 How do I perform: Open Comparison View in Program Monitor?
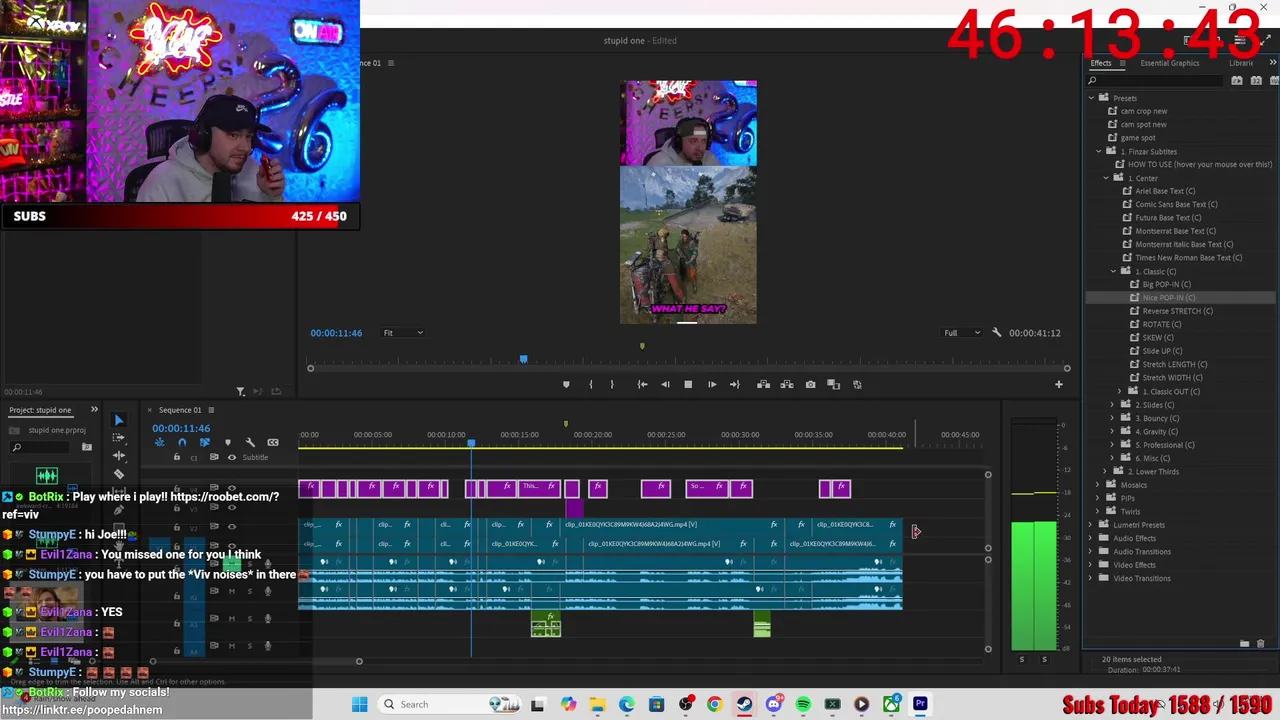coord(834,384)
